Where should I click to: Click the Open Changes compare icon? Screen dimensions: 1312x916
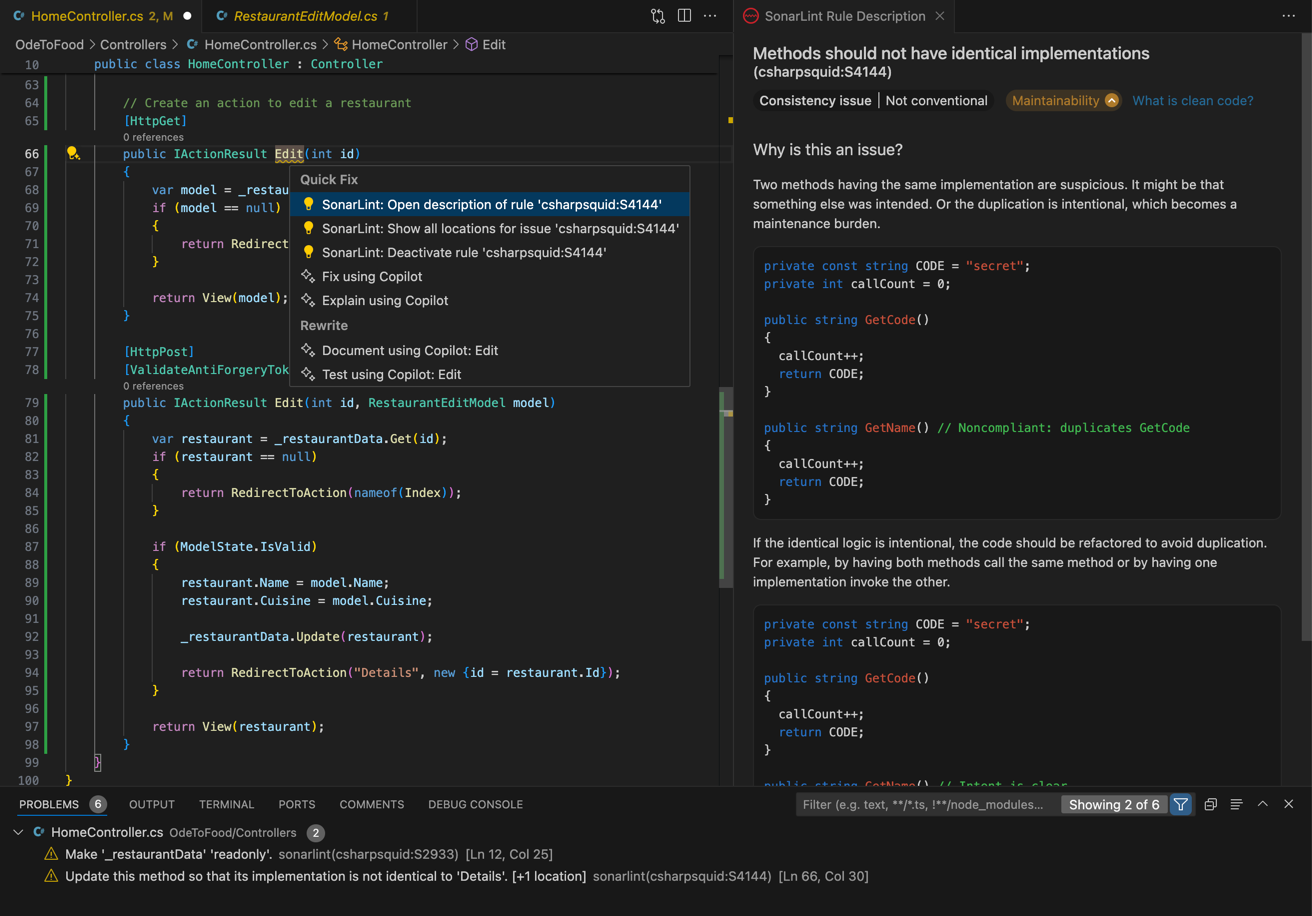tap(657, 16)
